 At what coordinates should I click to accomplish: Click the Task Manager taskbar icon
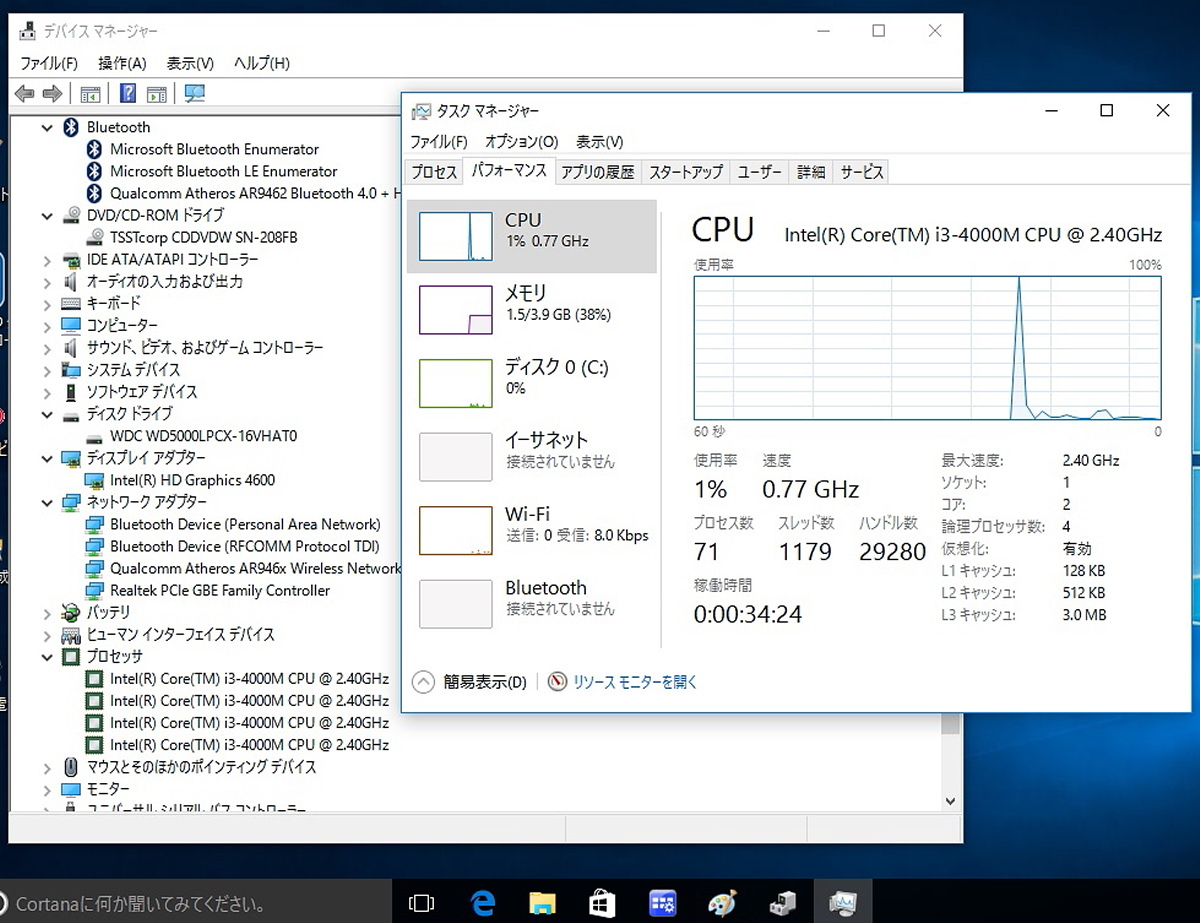(843, 904)
